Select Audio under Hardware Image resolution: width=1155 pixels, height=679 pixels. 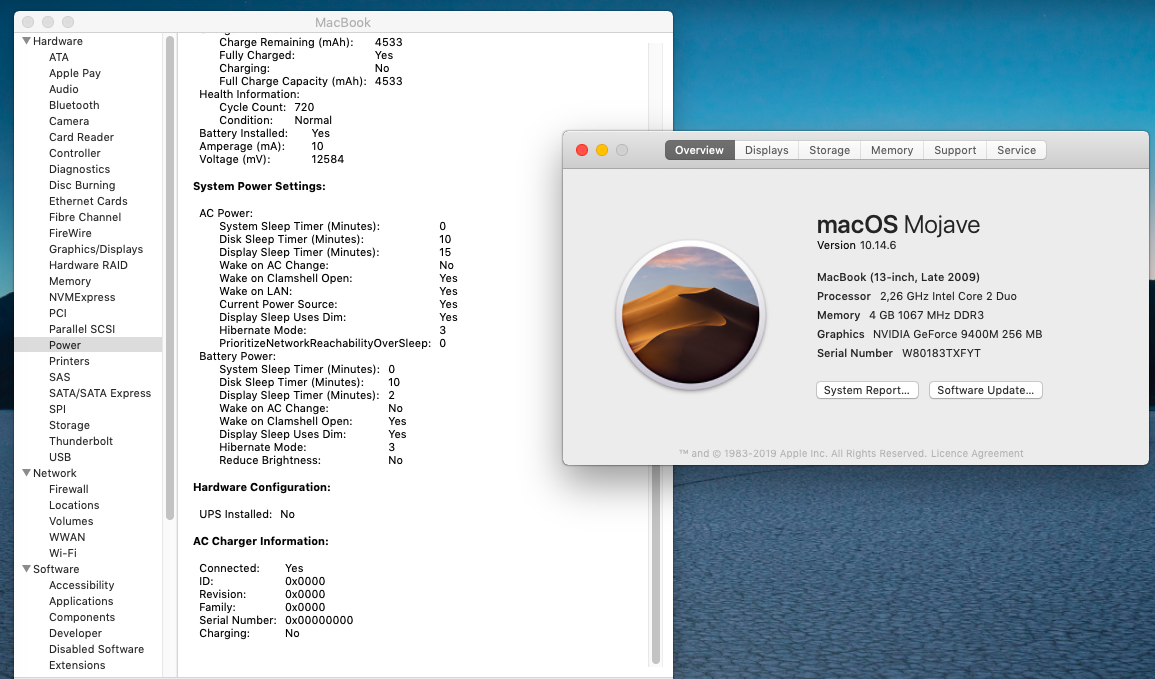(x=64, y=89)
